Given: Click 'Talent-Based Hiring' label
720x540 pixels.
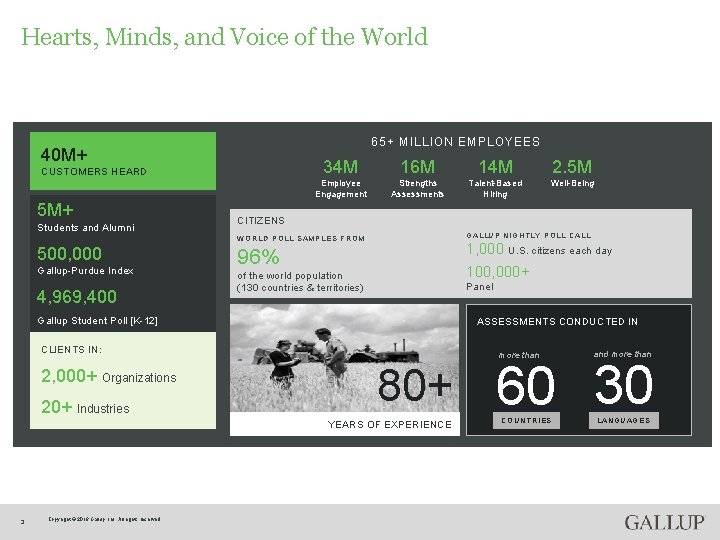Looking at the screenshot, I should point(495,189).
